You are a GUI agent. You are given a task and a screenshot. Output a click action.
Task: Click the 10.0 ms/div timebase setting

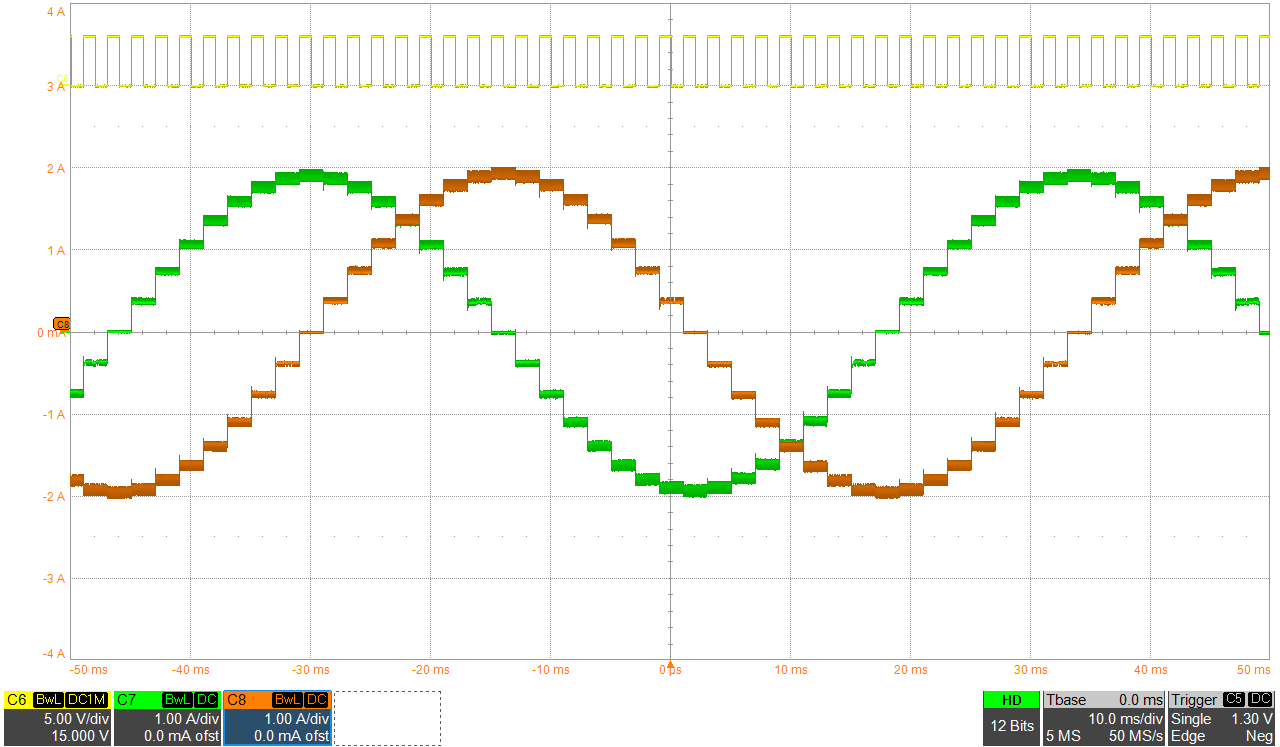(1125, 718)
